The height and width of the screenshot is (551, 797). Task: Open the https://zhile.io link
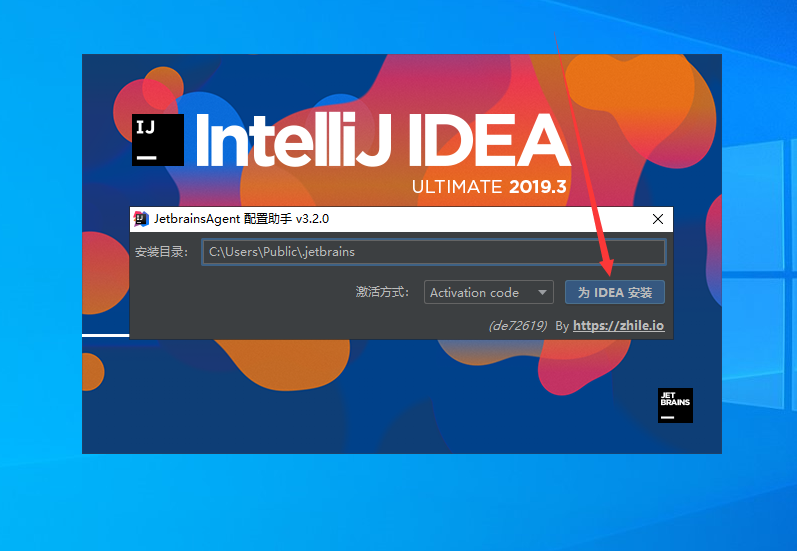point(618,325)
